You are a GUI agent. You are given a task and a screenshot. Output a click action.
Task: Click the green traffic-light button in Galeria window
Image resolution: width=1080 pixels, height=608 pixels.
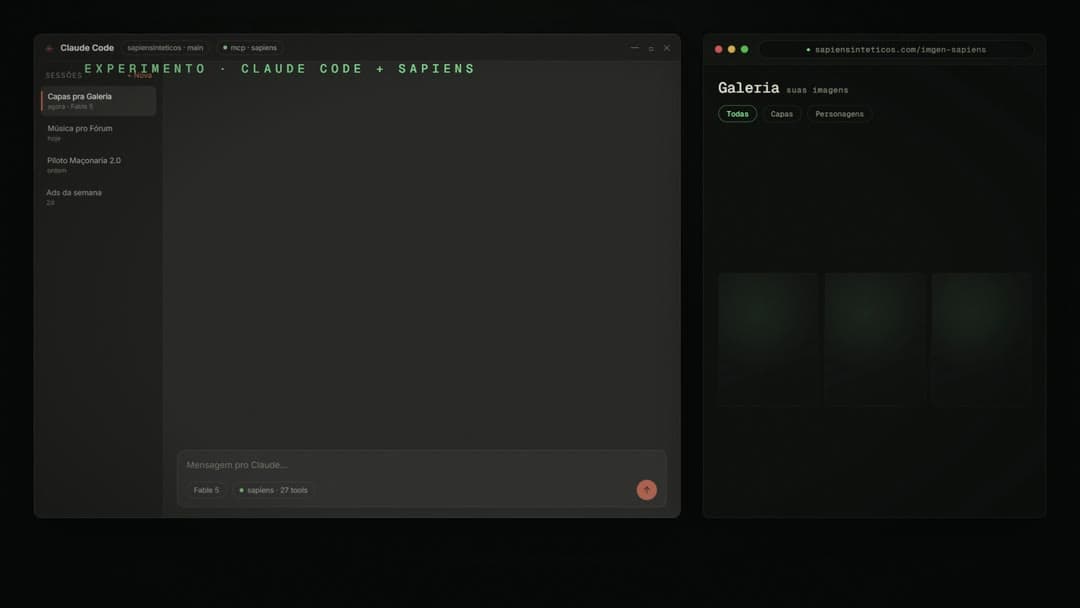pos(745,50)
